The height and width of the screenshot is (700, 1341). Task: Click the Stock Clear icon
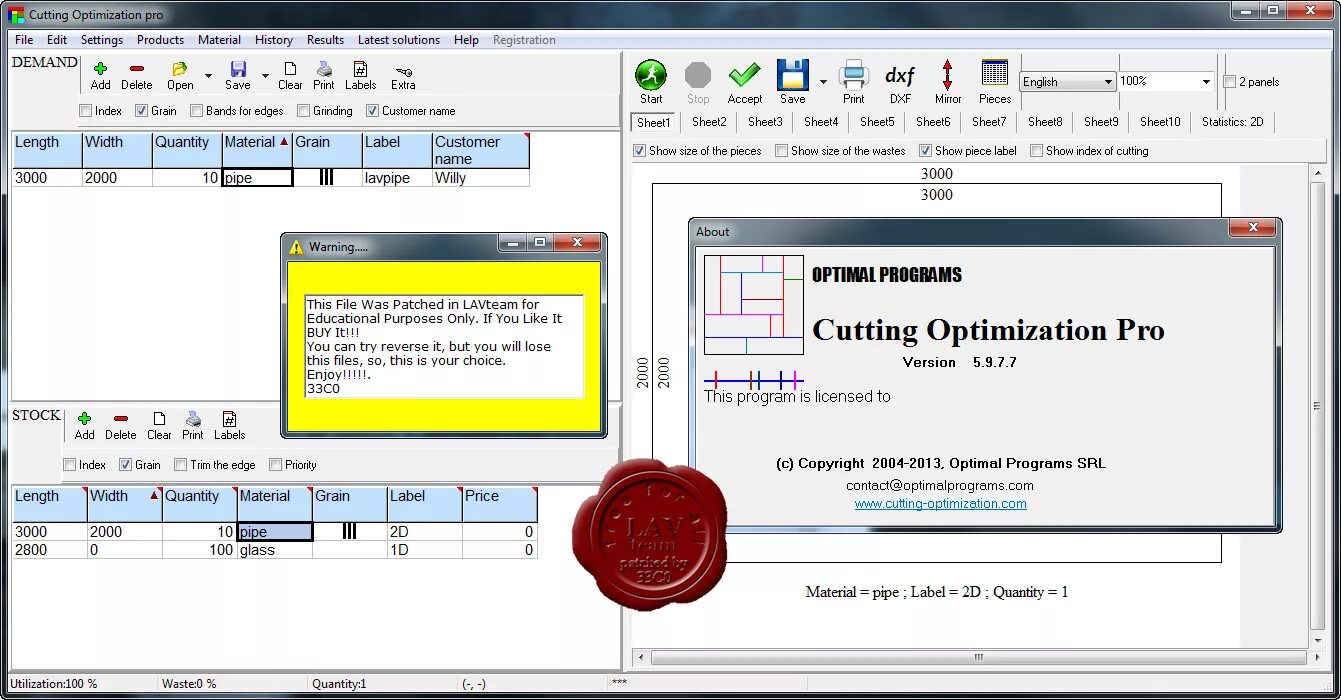(x=159, y=418)
